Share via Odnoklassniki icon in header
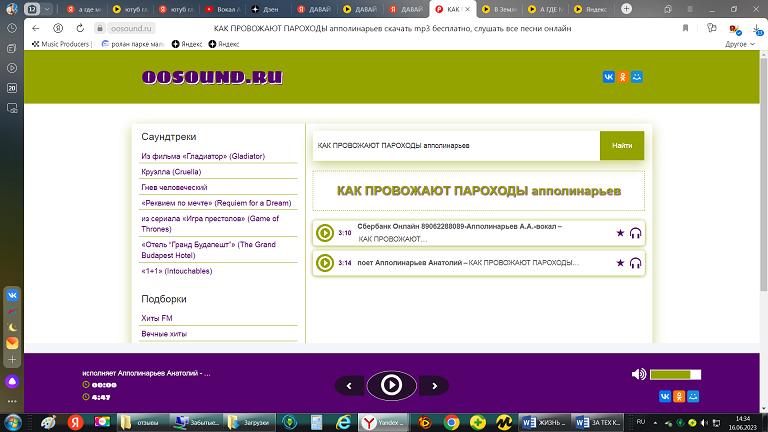 (x=623, y=77)
